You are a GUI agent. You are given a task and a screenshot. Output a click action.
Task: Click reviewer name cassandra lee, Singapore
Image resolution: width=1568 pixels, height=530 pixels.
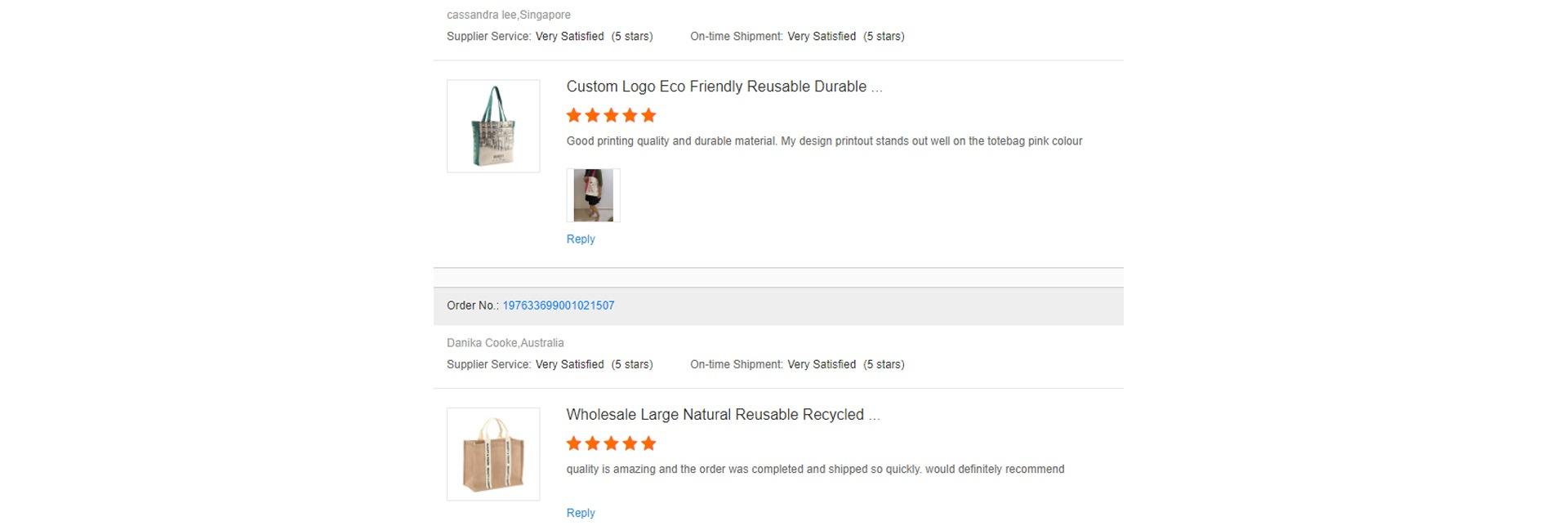pos(508,15)
